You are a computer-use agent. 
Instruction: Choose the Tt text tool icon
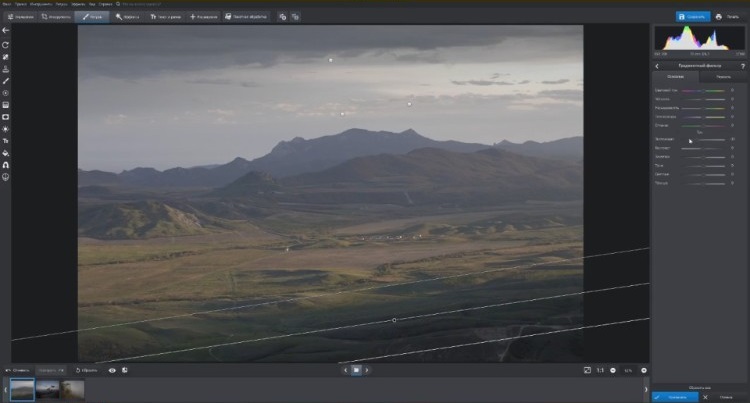6,141
